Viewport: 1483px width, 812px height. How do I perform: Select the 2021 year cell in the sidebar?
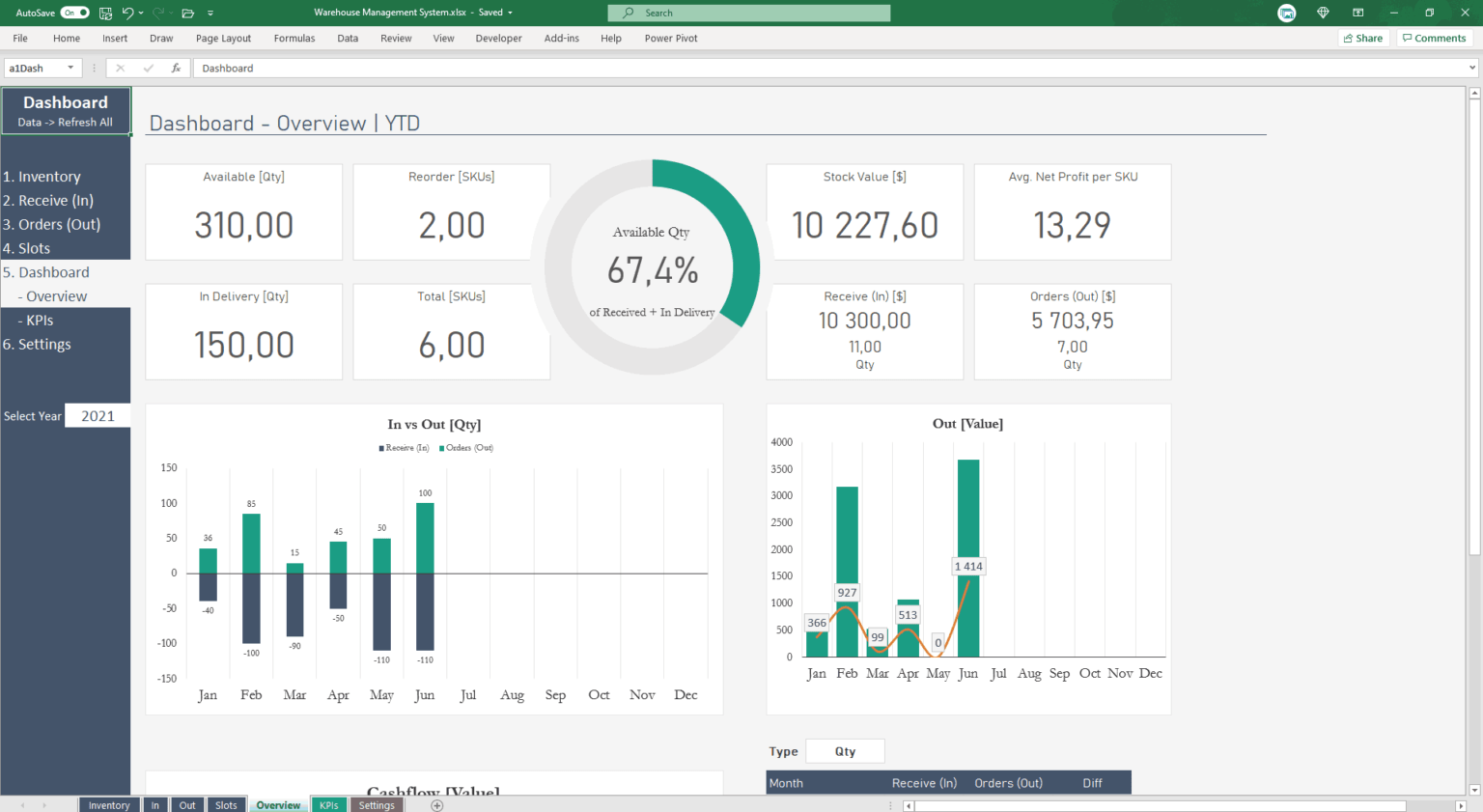coord(97,415)
